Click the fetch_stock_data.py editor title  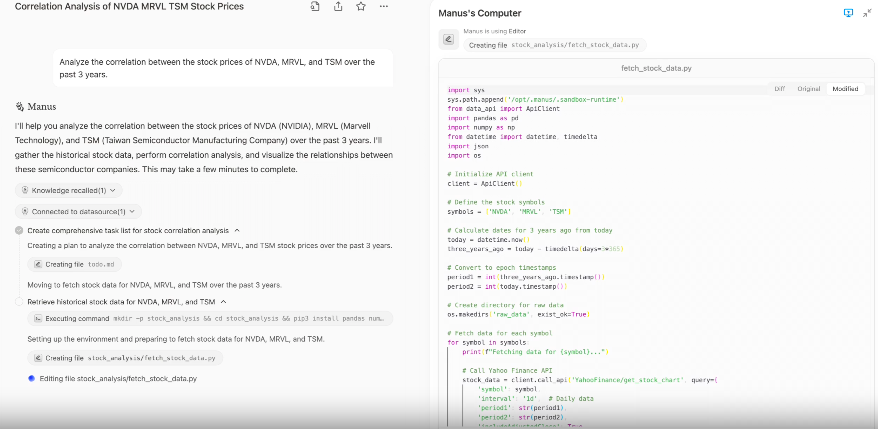(656, 68)
